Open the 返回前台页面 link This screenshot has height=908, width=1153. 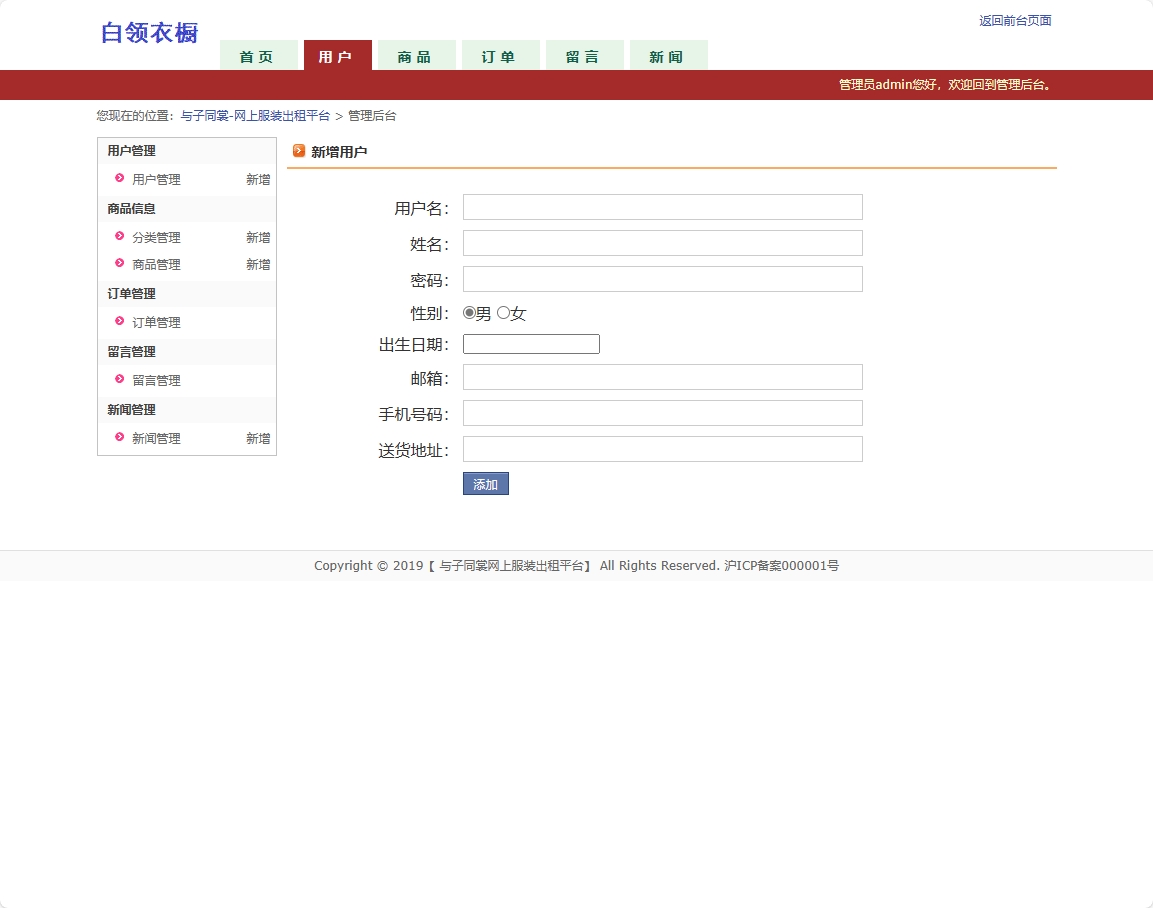(1014, 20)
